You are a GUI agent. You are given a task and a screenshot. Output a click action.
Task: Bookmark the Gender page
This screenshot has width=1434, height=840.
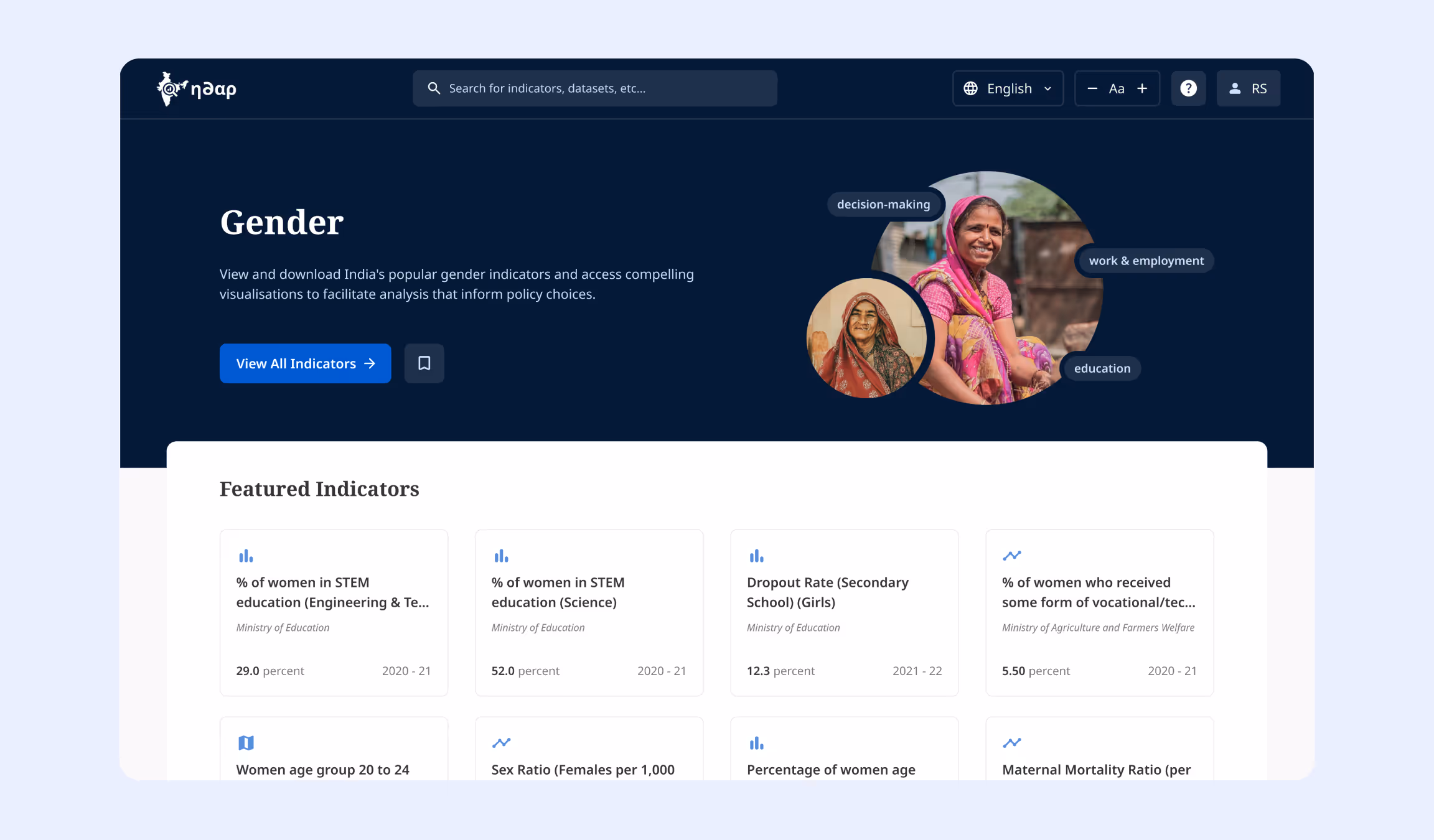tap(424, 363)
